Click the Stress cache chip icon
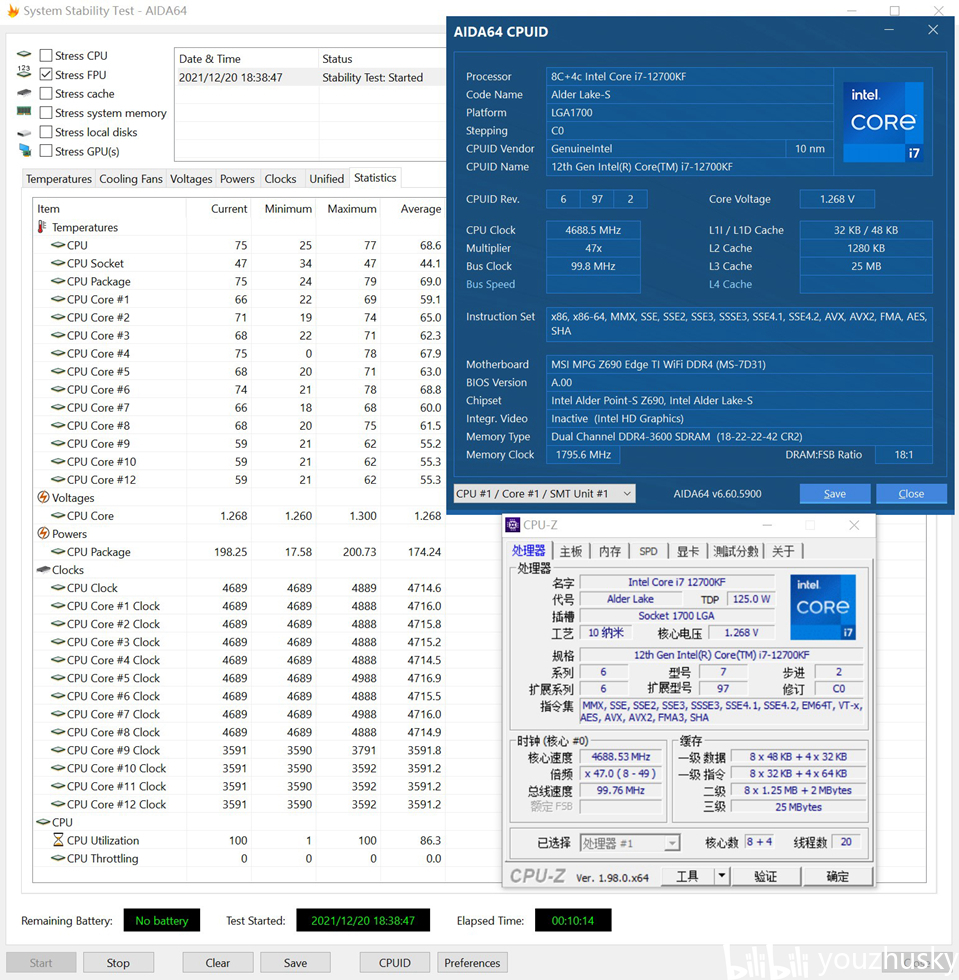This screenshot has height=980, width=959. tap(24, 92)
